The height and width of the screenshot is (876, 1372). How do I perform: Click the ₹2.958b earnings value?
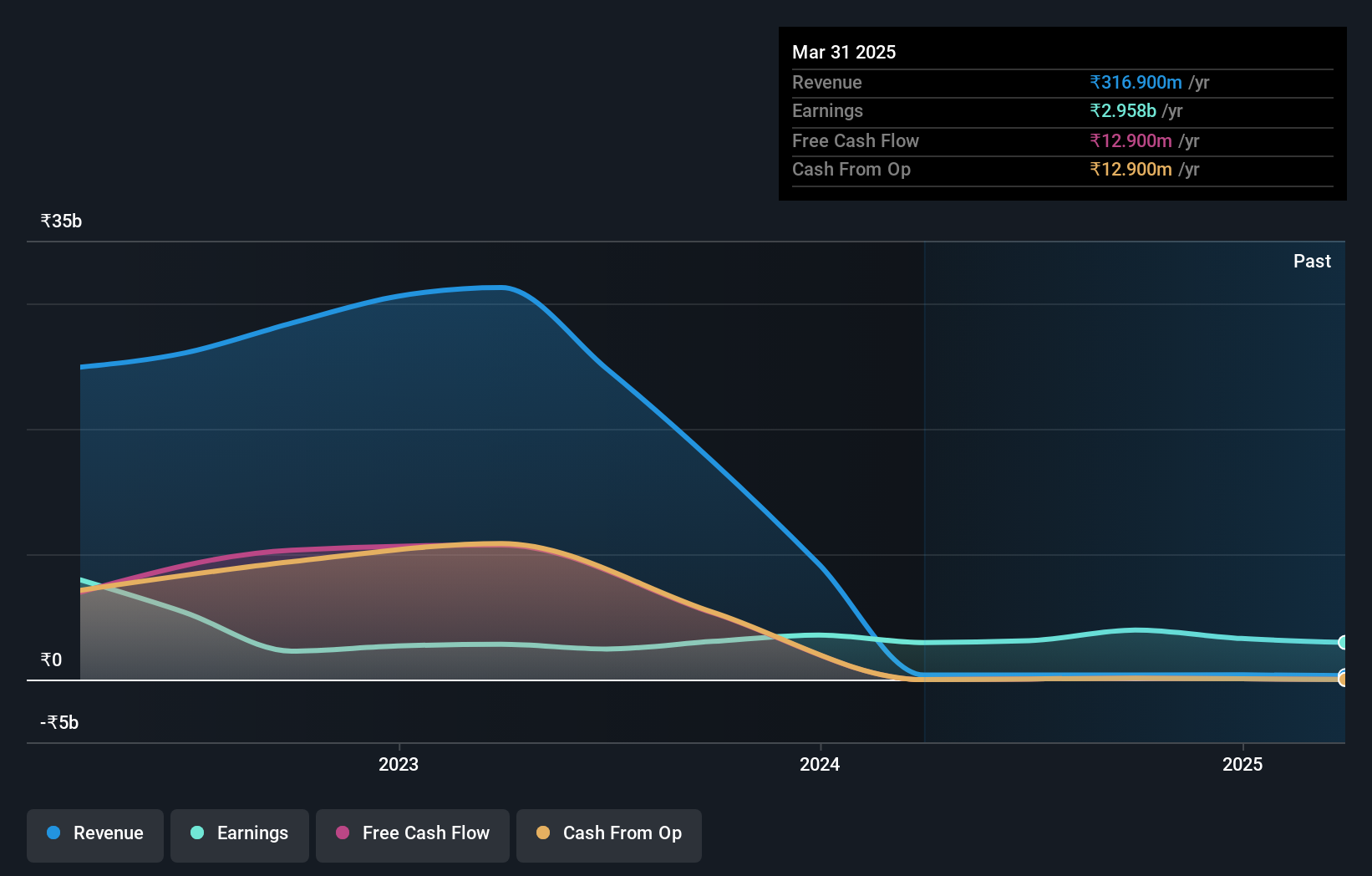[x=1123, y=110]
